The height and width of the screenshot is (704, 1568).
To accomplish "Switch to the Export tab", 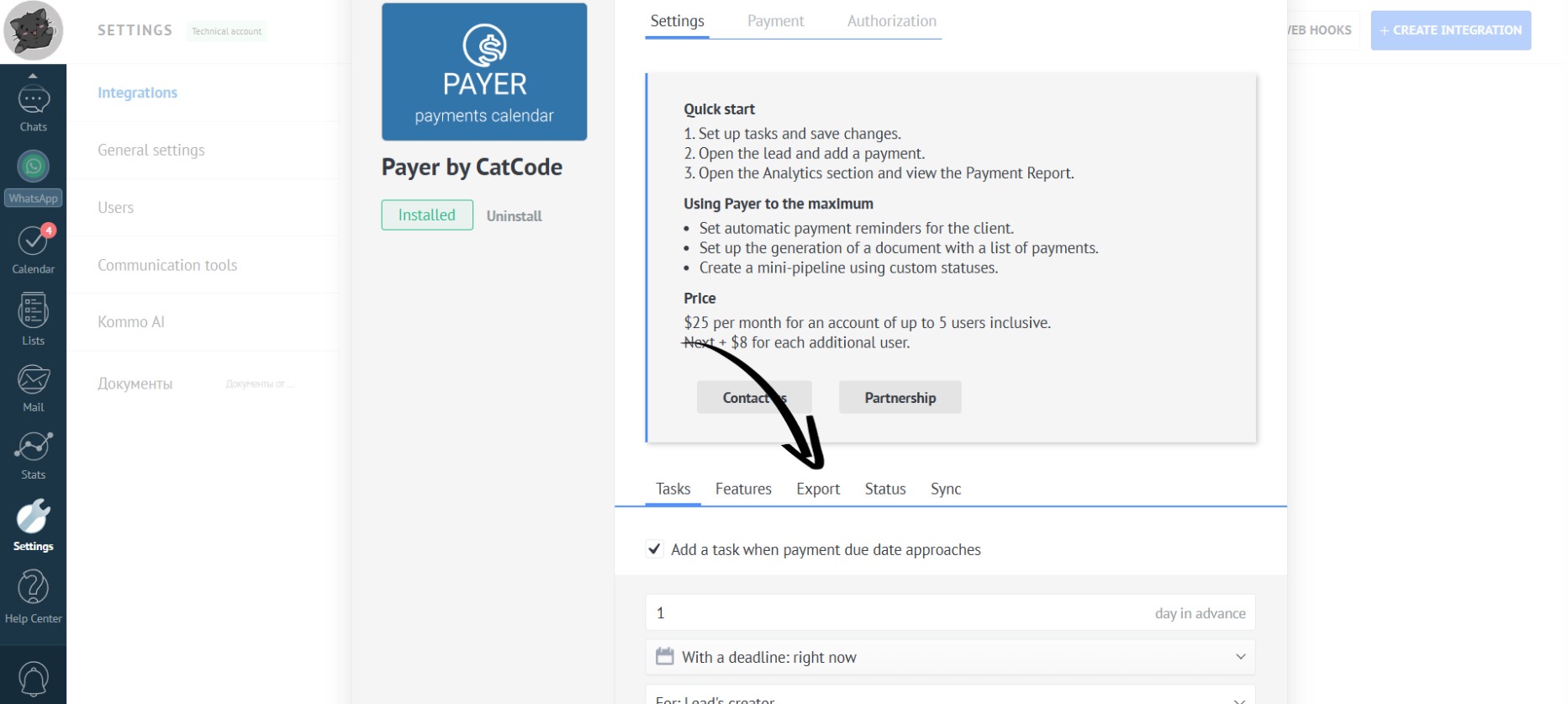I will [x=817, y=489].
